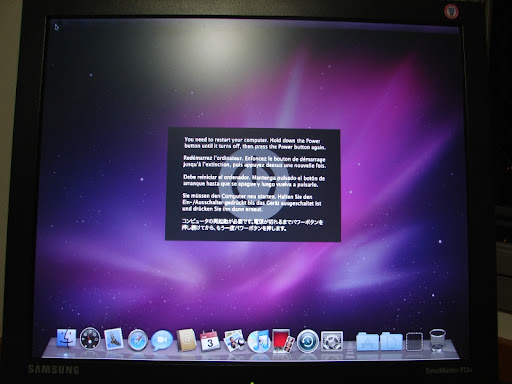Screen dimensions: 512x384
Task: Open Time Machine in the Dock
Action: [307, 341]
